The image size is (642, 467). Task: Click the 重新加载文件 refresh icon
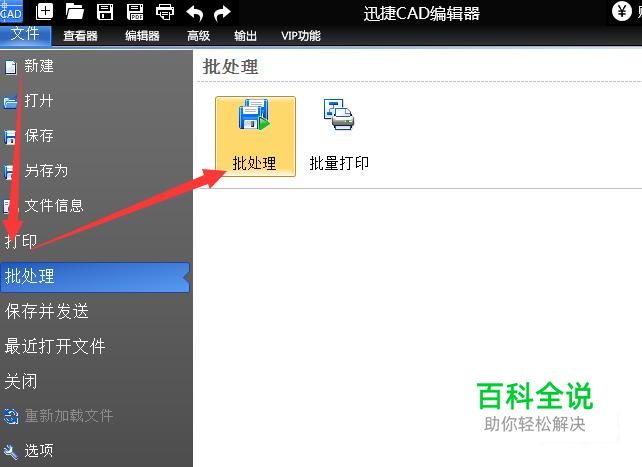click(11, 417)
